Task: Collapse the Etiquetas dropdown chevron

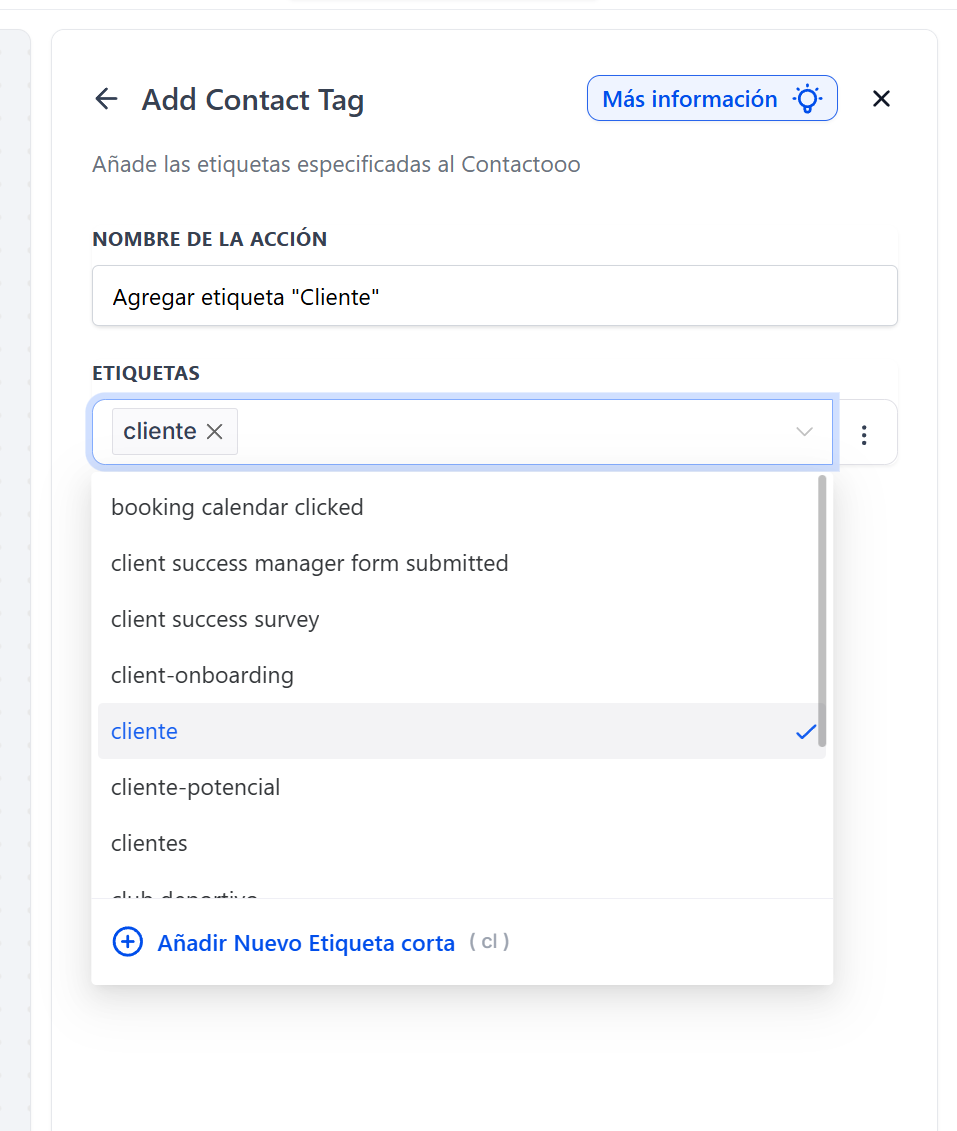Action: click(x=804, y=432)
